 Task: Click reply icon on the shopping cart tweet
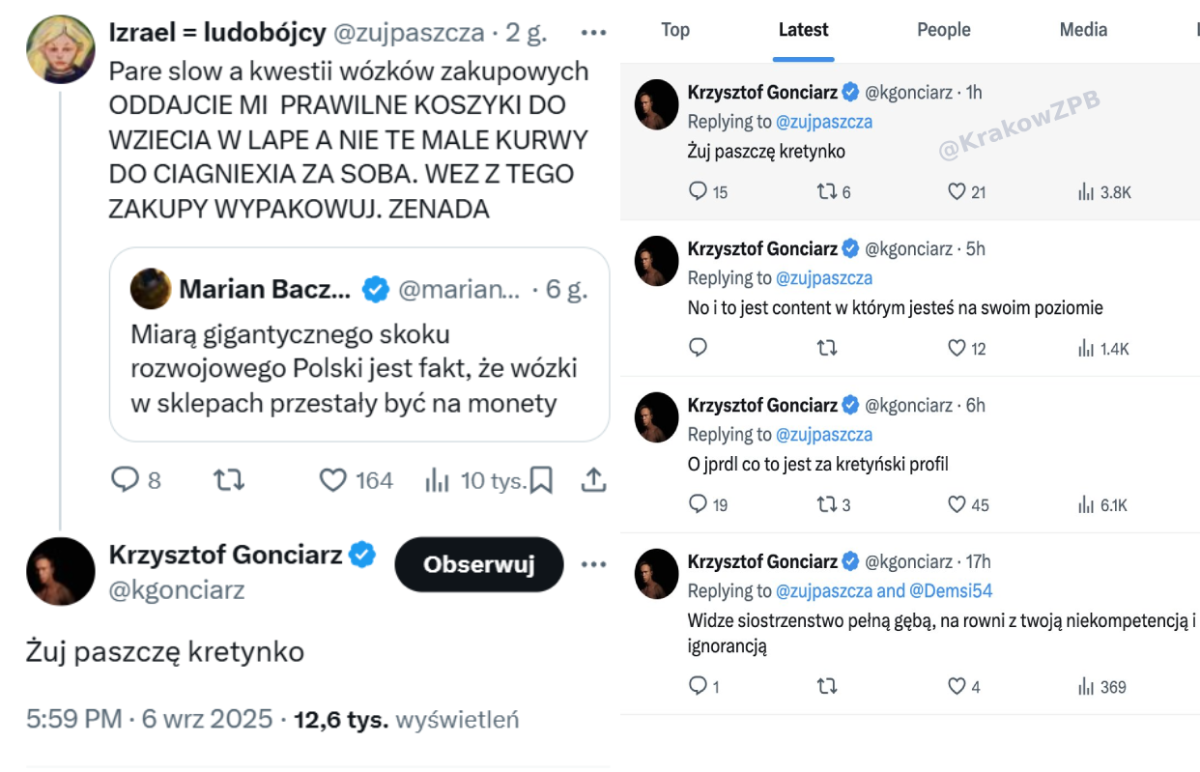(125, 481)
